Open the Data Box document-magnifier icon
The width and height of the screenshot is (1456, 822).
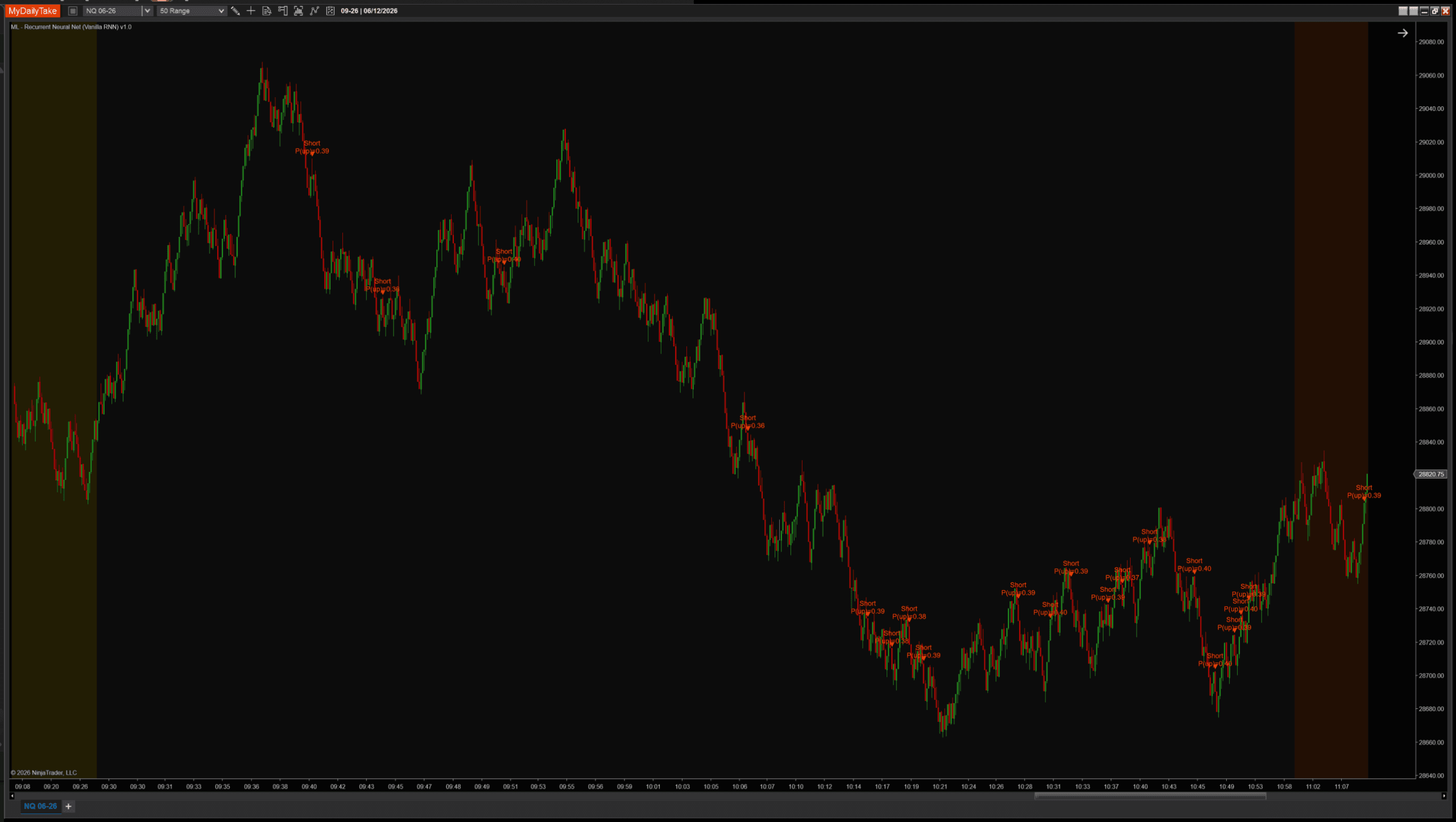[267, 11]
